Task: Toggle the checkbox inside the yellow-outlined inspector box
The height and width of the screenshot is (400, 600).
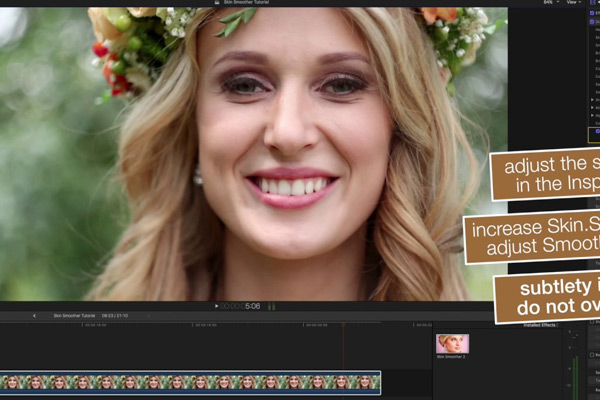Action: click(597, 131)
